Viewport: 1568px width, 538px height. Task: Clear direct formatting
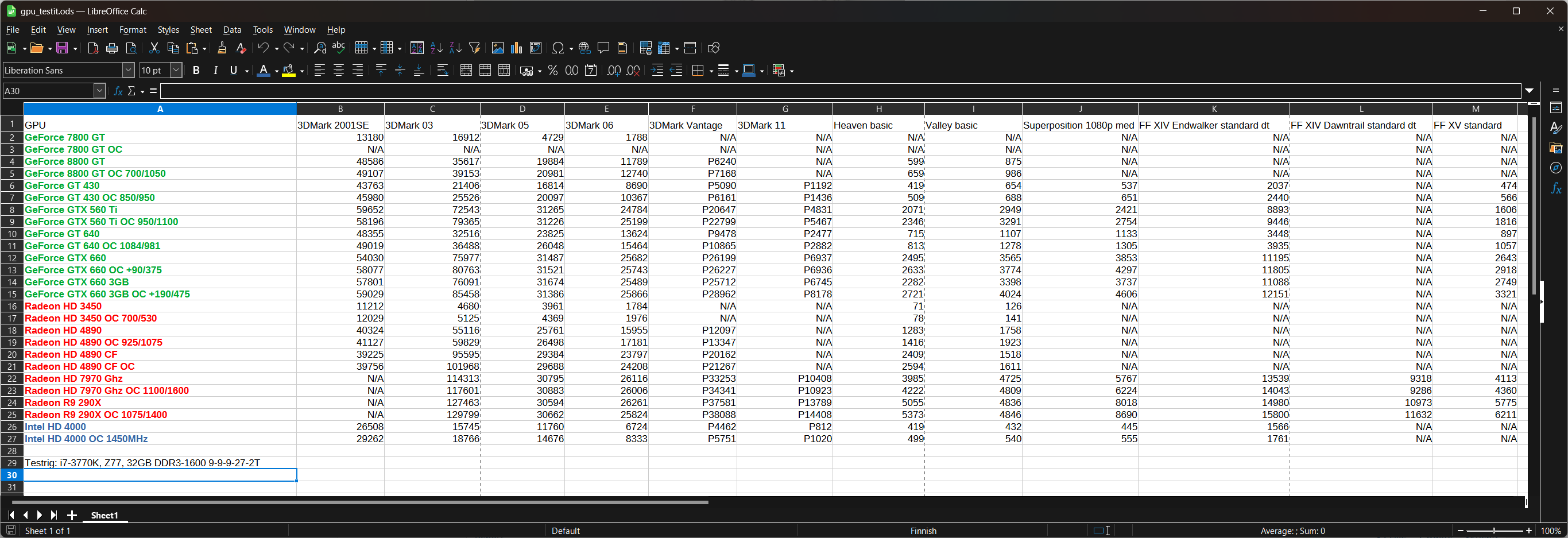point(241,48)
